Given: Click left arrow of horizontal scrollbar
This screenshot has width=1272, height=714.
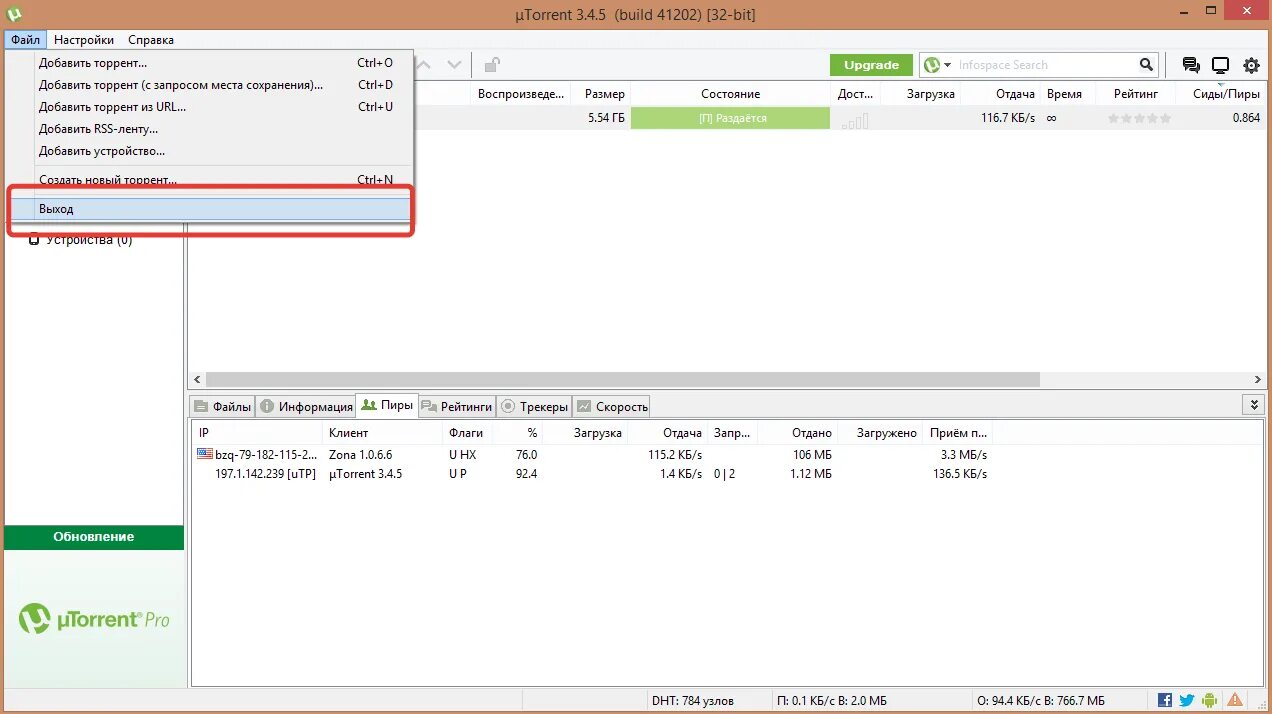Looking at the screenshot, I should coord(197,380).
